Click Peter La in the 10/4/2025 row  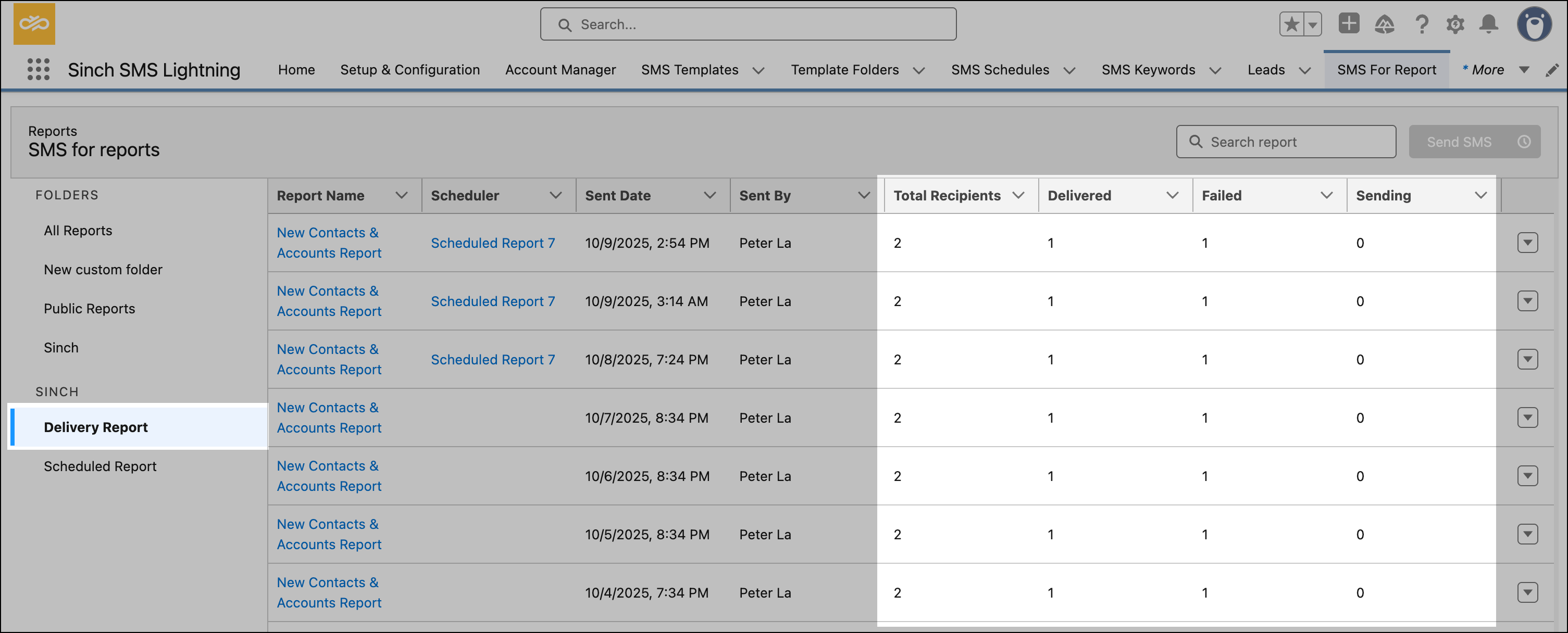[x=765, y=593]
